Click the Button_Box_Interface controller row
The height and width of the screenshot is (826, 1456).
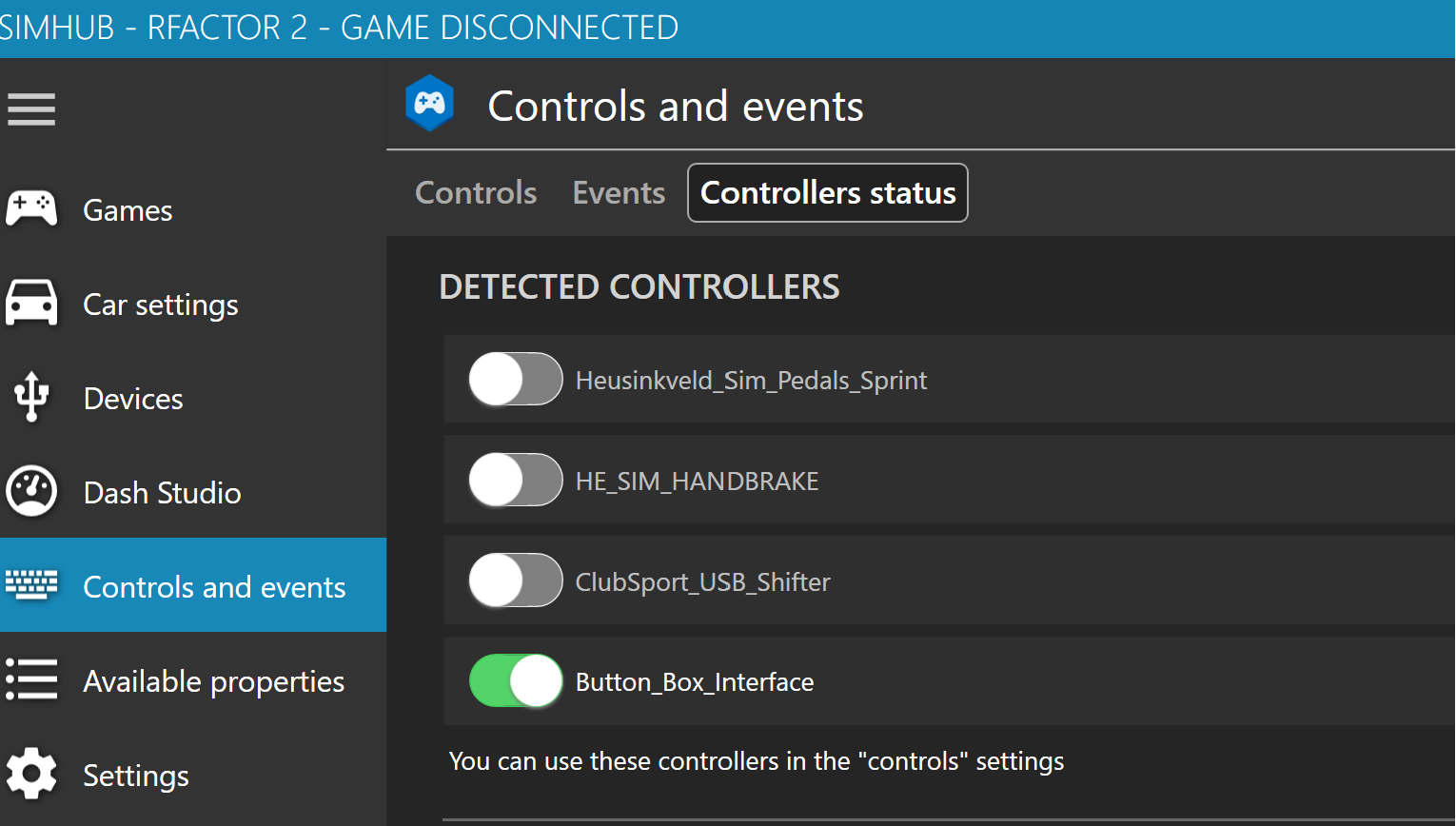[950, 681]
